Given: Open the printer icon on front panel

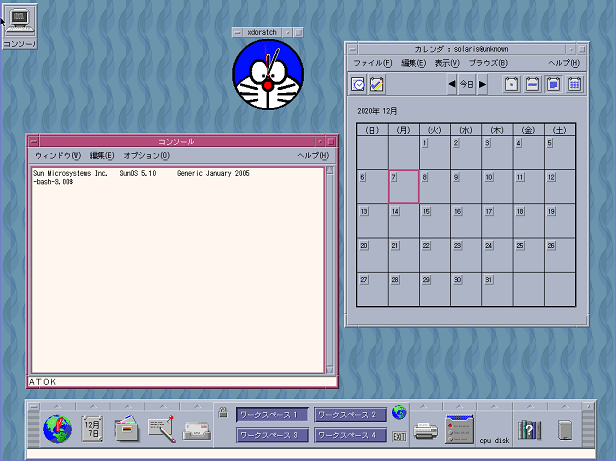Looking at the screenshot, I should click(425, 431).
